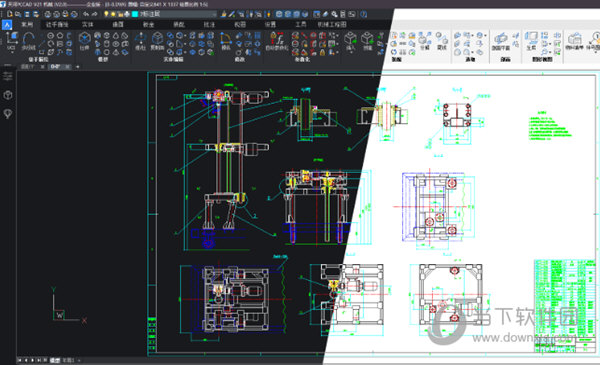Screen dimensions: 600x365
Task: Redo the action with the Redo arrow
Action: 95,14
